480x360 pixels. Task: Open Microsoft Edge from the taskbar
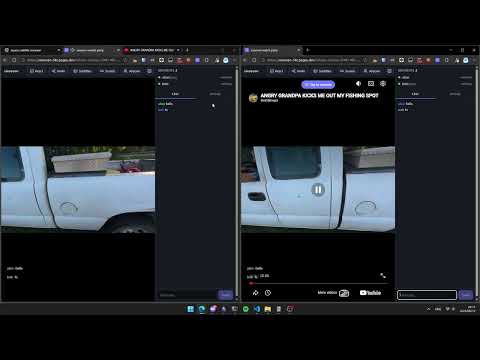click(202, 309)
